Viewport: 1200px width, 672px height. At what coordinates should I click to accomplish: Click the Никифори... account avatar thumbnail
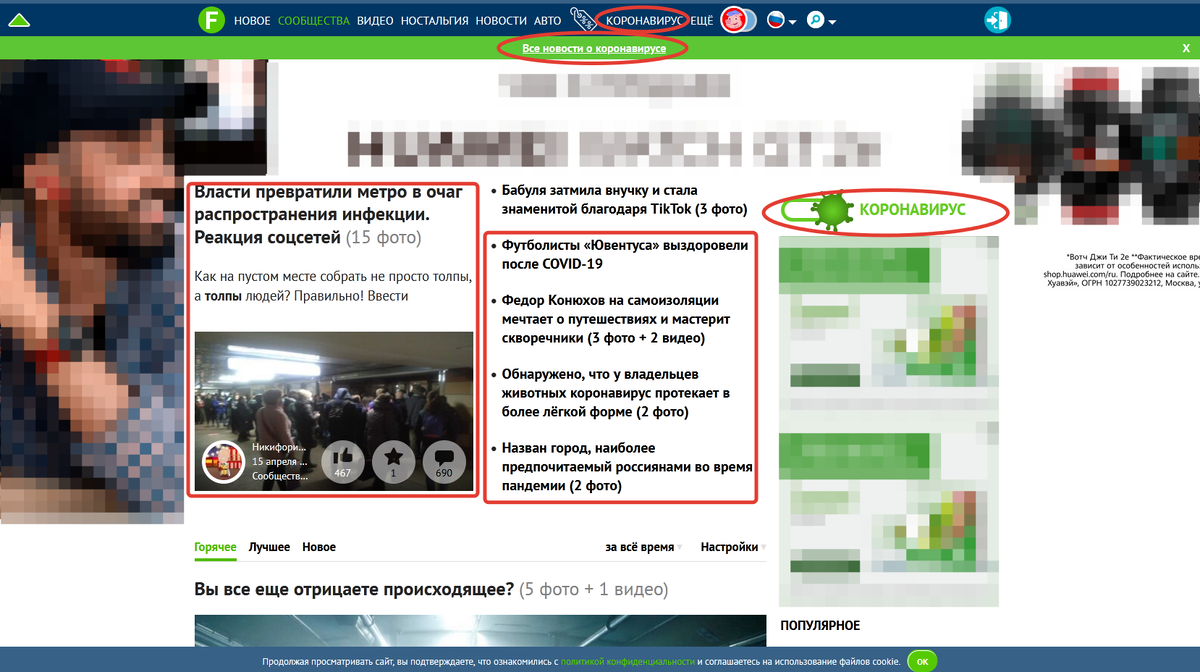pos(223,462)
